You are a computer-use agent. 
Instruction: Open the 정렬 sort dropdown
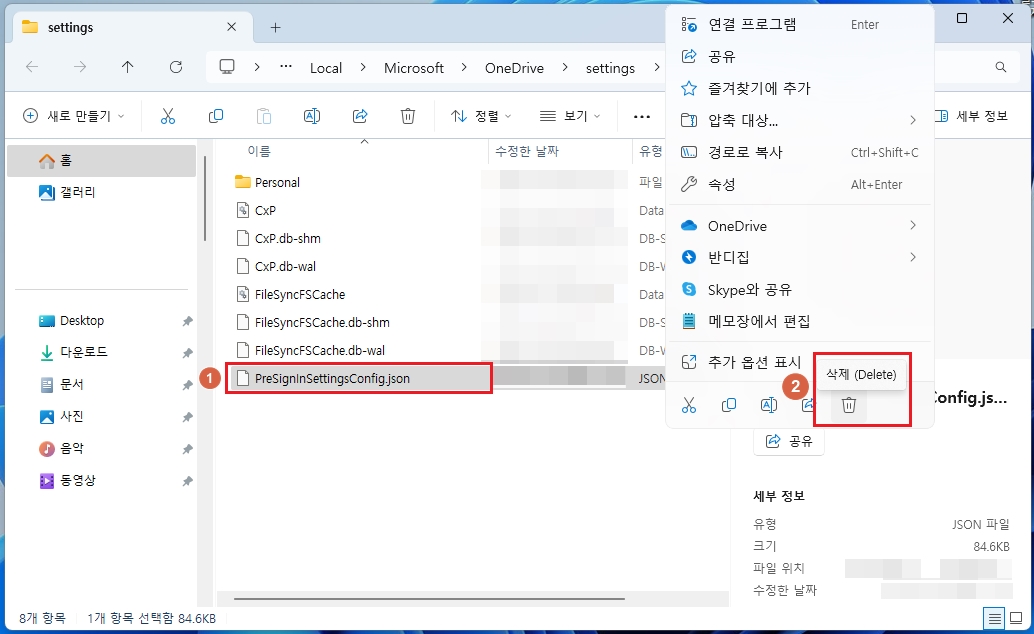[x=480, y=116]
